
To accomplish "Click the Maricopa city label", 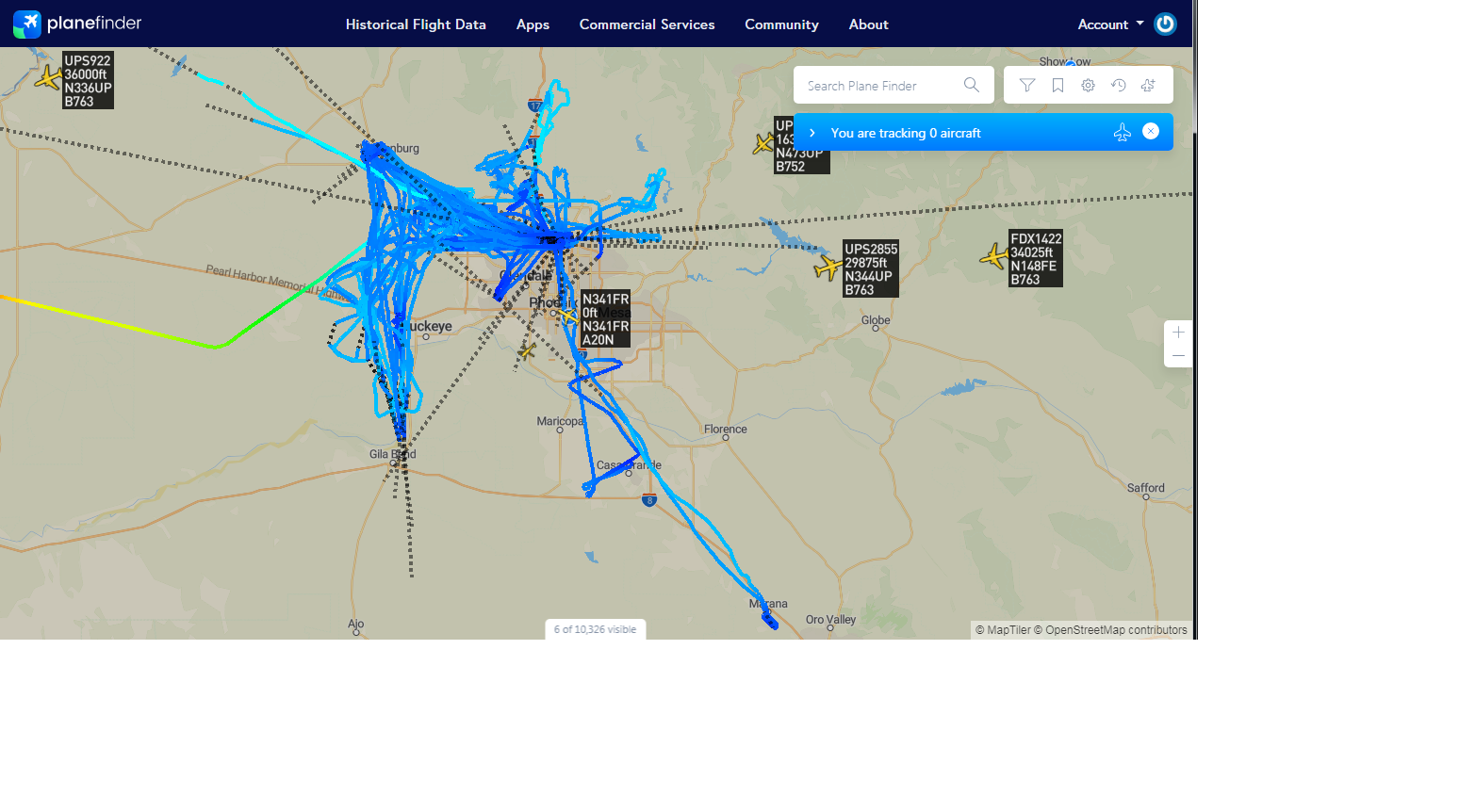I will tap(561, 421).
